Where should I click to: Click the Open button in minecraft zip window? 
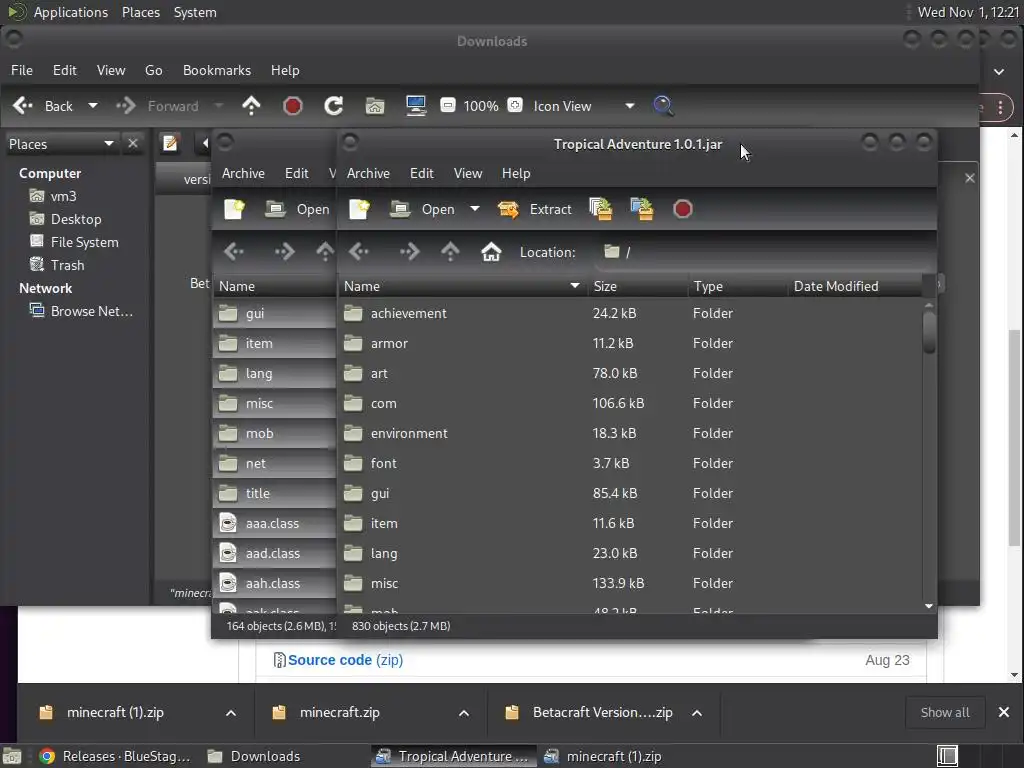pos(298,210)
